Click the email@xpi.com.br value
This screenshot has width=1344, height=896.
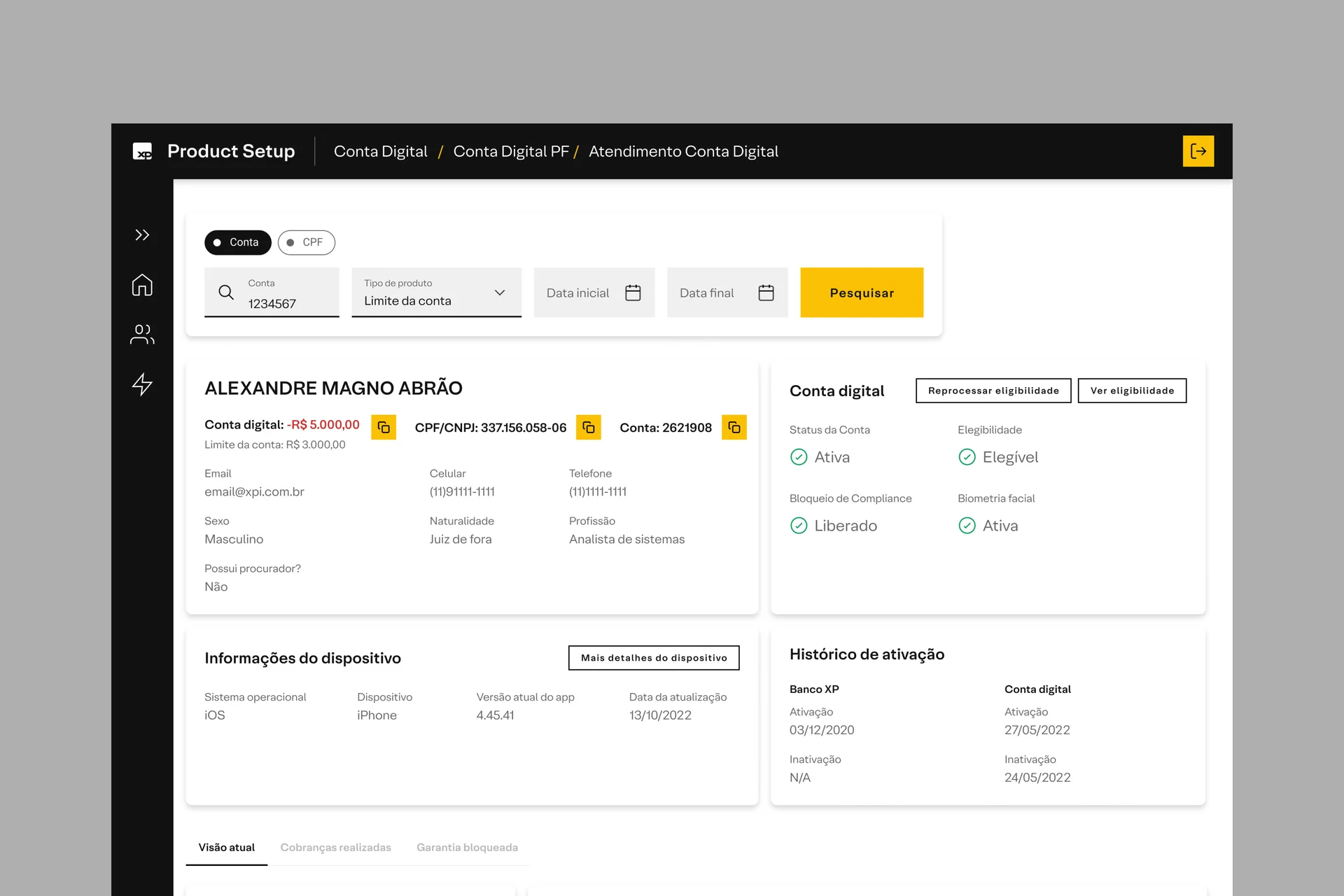(x=254, y=492)
